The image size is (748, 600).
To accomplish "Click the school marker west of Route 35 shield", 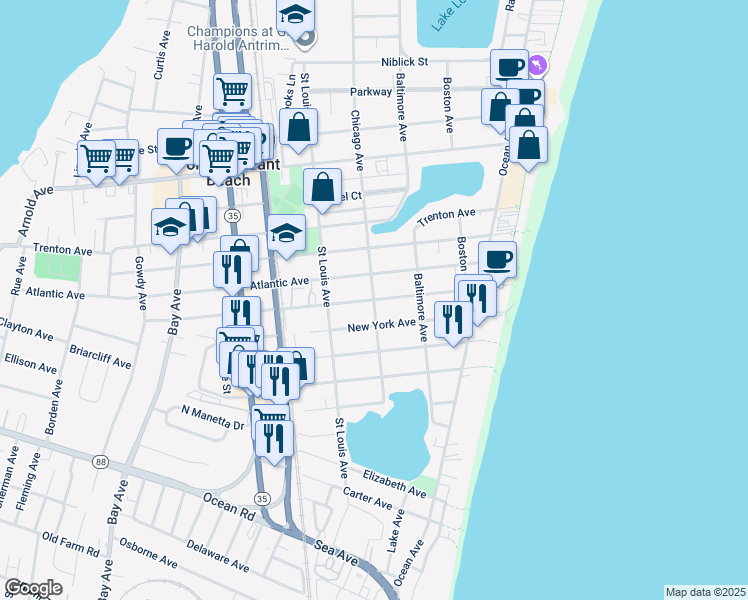I will [169, 226].
